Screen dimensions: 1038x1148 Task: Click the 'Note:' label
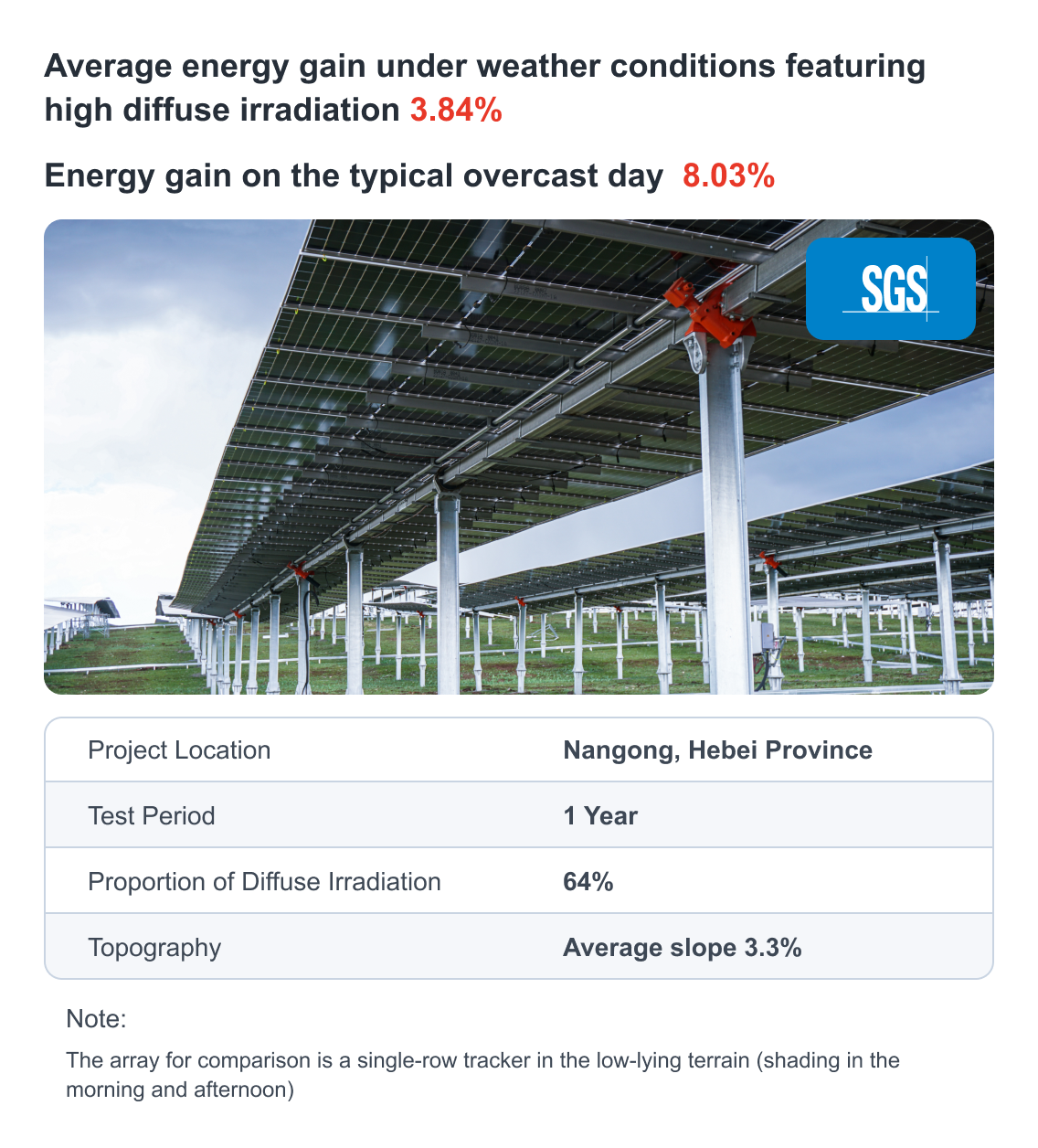[x=96, y=1019]
